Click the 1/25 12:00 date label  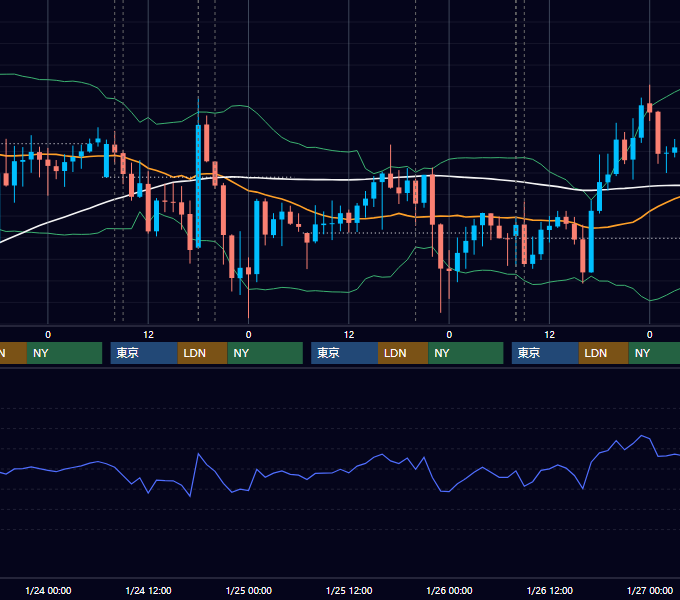pyautogui.click(x=349, y=590)
